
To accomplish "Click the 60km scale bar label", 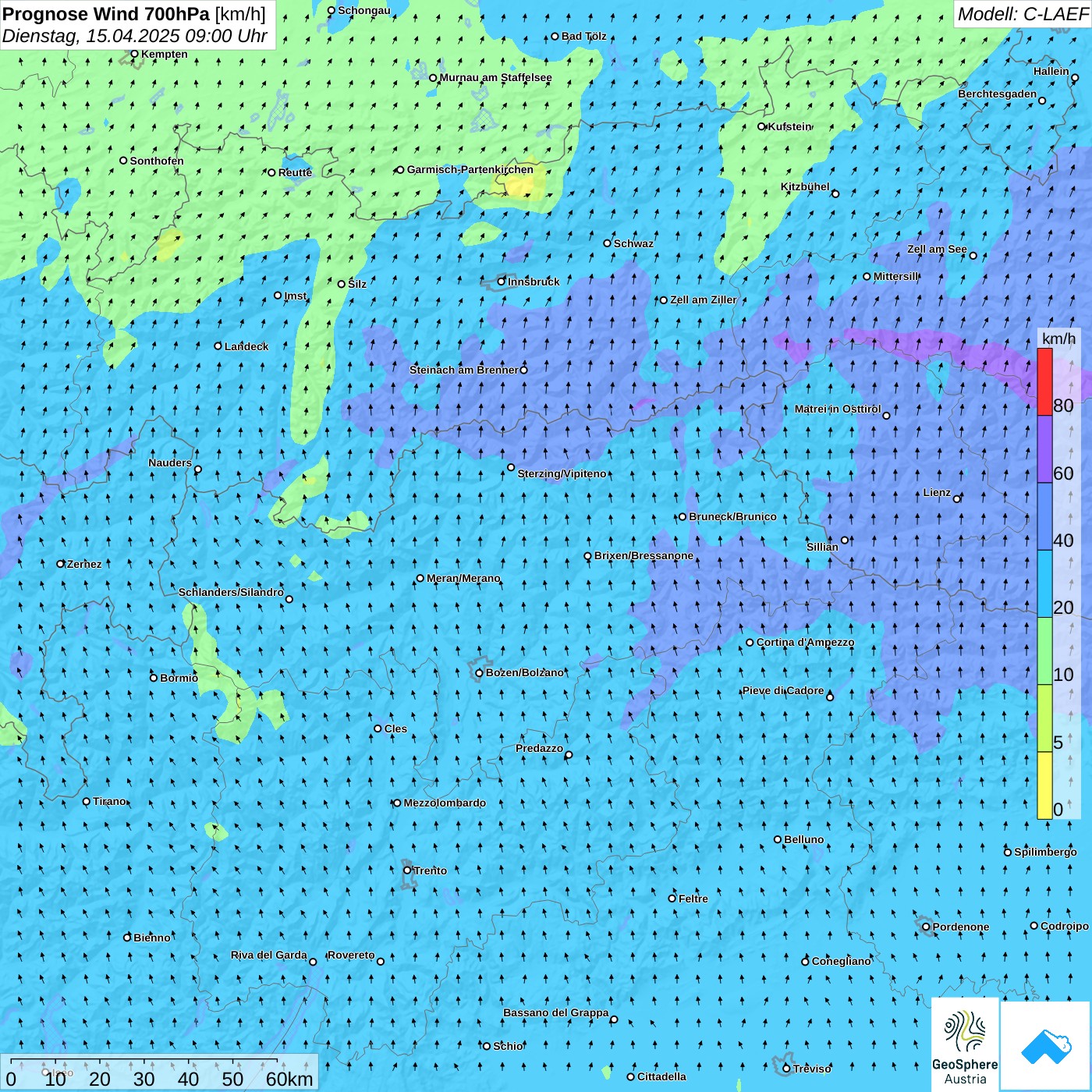I will tap(289, 1079).
